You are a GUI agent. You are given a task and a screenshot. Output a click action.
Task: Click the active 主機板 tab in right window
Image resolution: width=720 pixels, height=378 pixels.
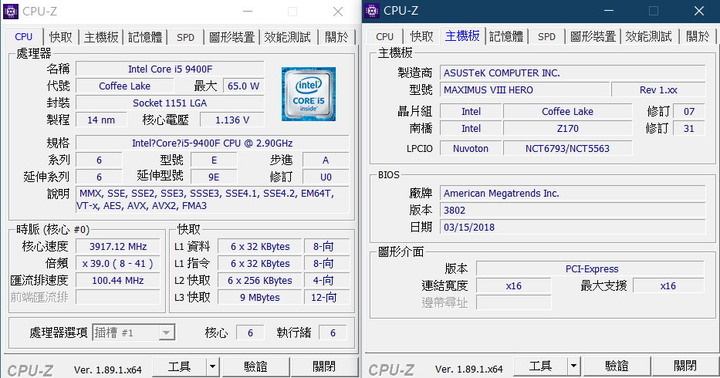462,35
